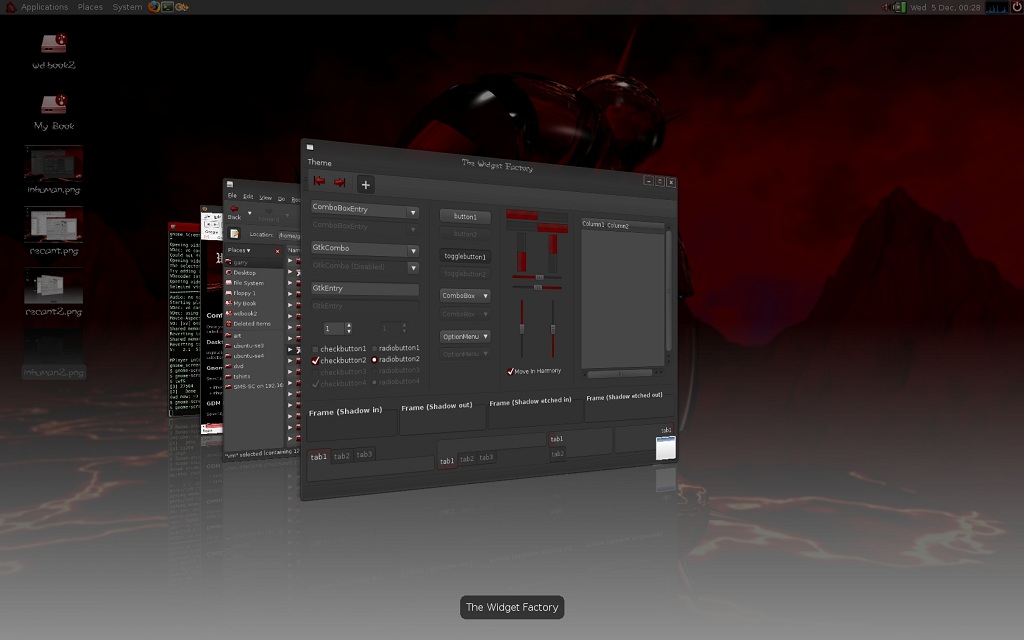
Task: Expand the ComboBoxEntry dropdown arrow
Action: click(412, 212)
